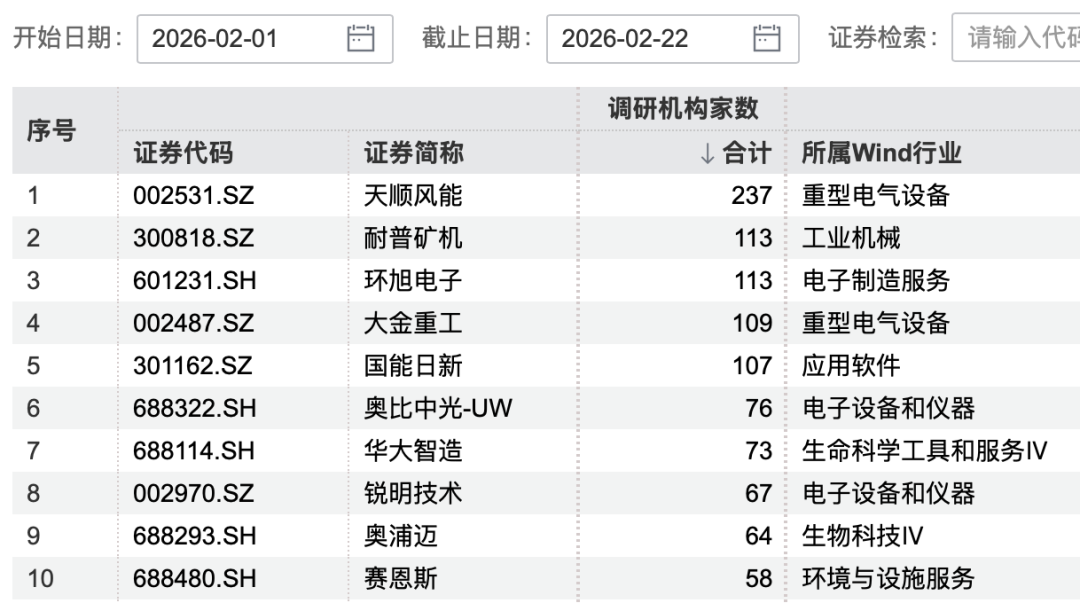Click the 应用软件 industry label
1080x603 pixels.
click(x=843, y=366)
